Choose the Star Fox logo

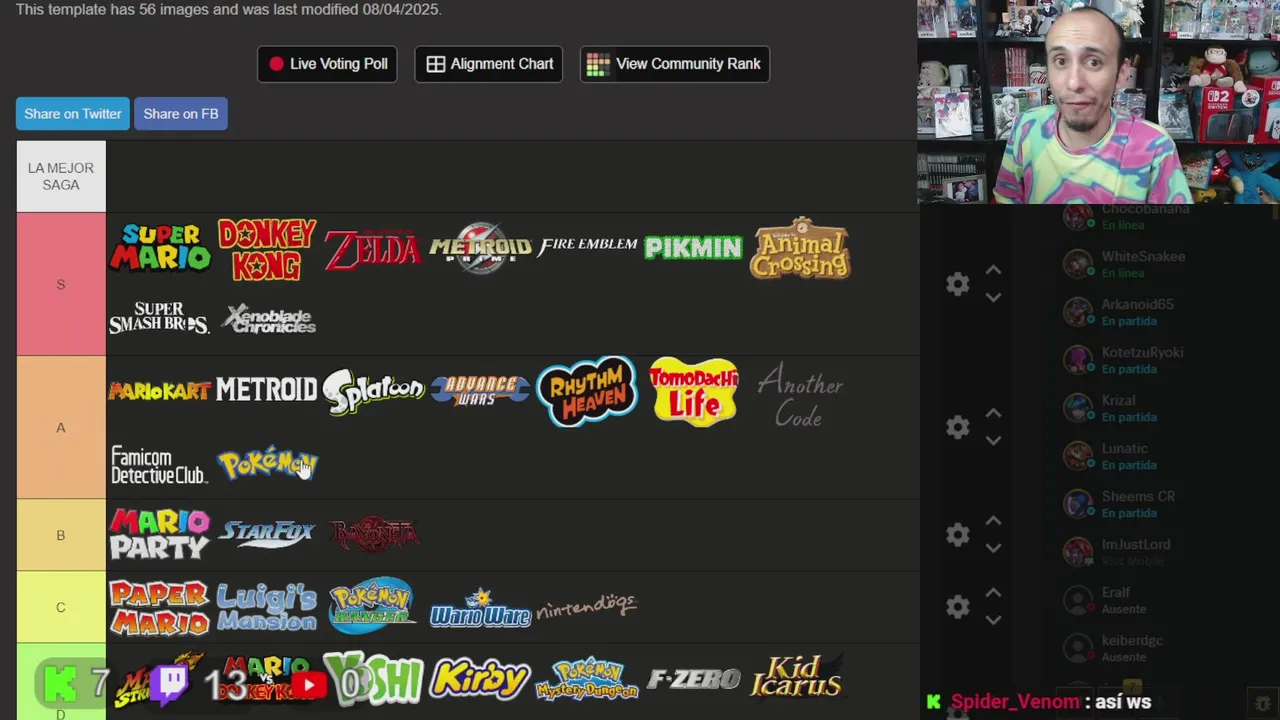click(267, 533)
